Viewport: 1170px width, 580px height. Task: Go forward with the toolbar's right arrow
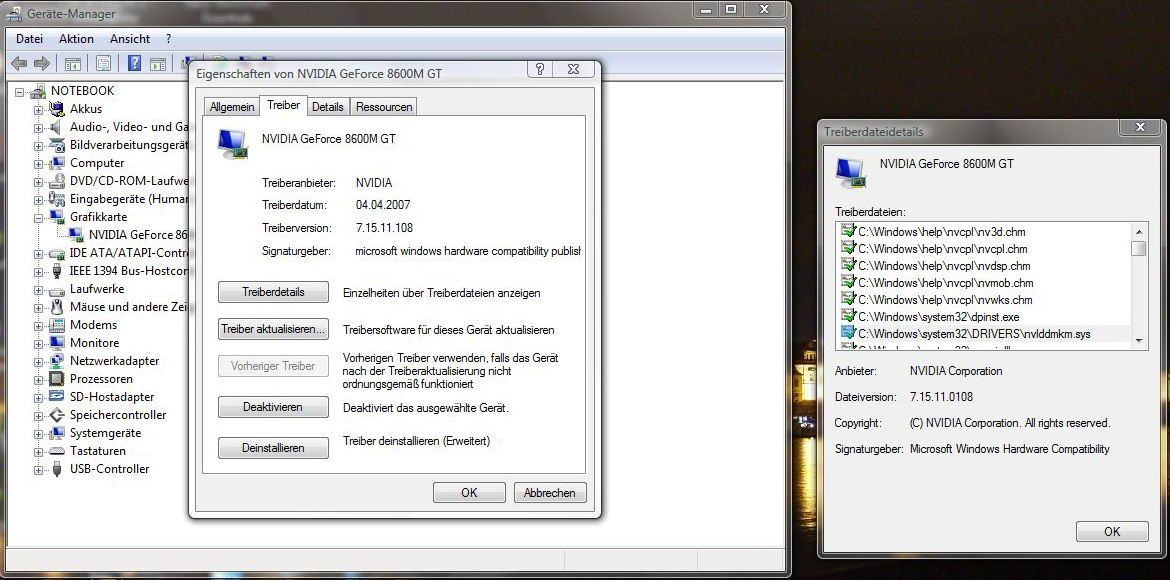pos(42,63)
